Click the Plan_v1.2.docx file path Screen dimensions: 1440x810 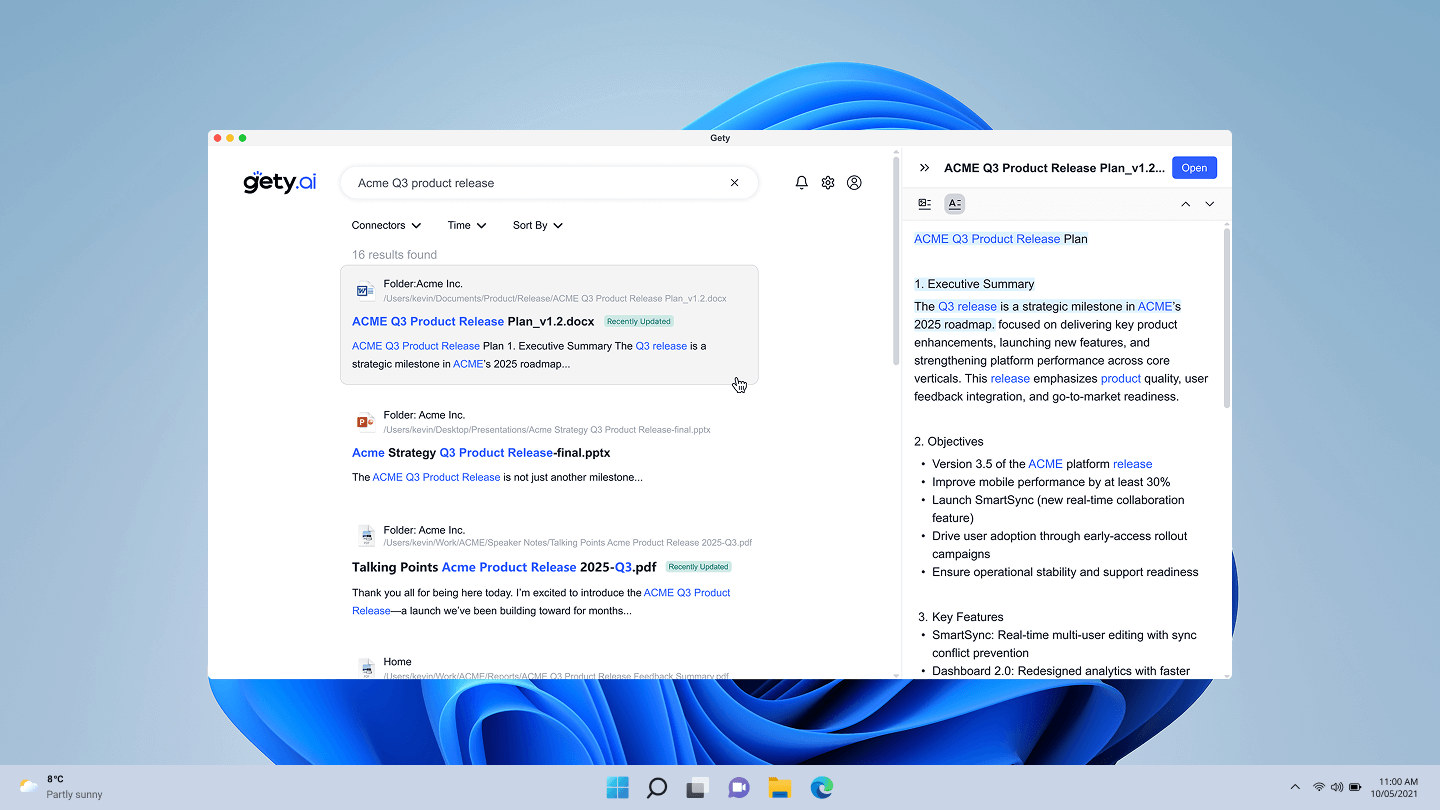555,298
